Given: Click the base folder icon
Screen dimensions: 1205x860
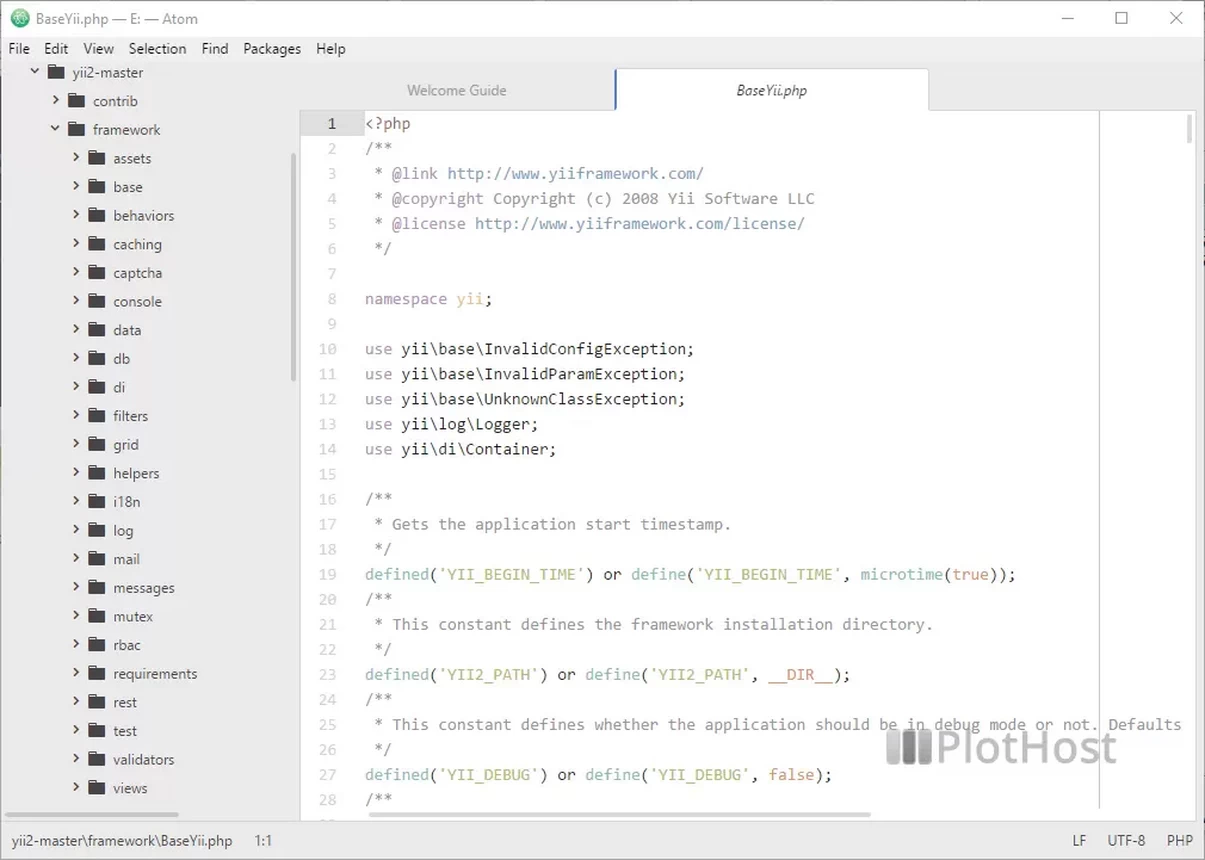Looking at the screenshot, I should [x=96, y=187].
